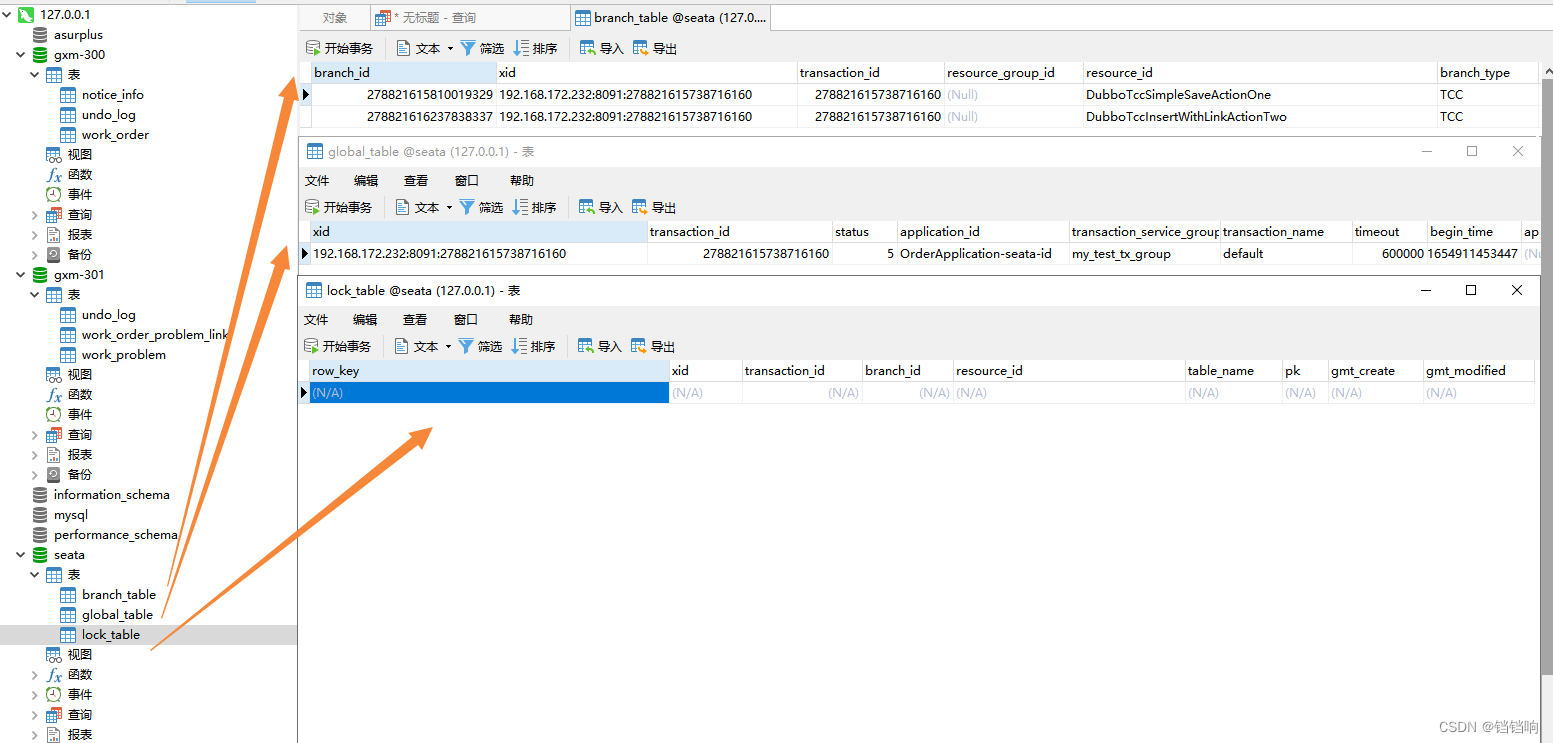Collapse the gxm-300 database node

coord(20,55)
